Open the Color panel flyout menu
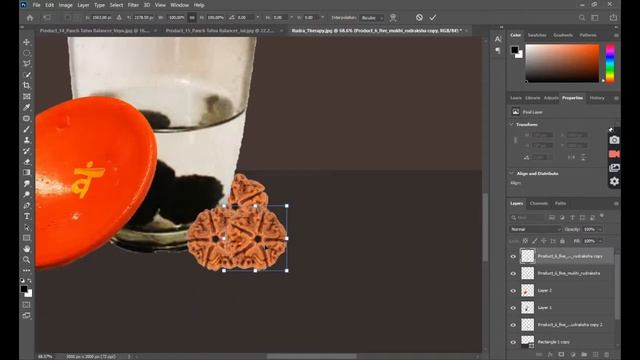 click(616, 36)
